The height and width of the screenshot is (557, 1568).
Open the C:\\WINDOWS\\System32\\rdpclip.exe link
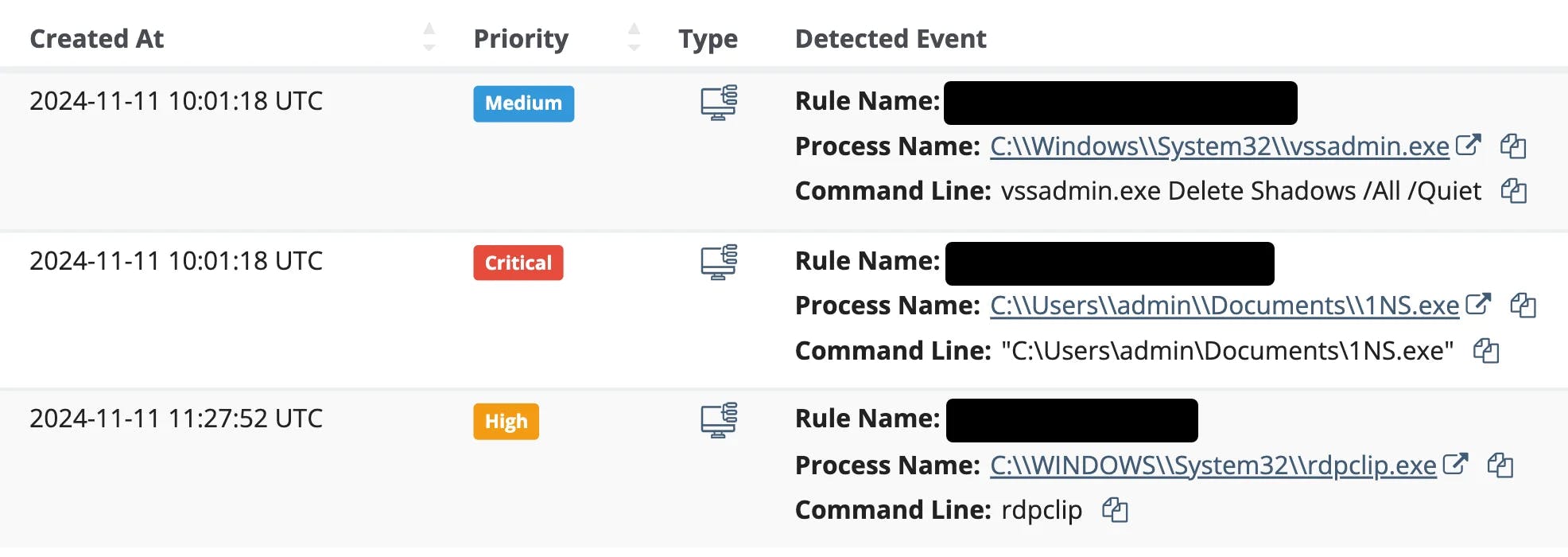tap(1213, 465)
